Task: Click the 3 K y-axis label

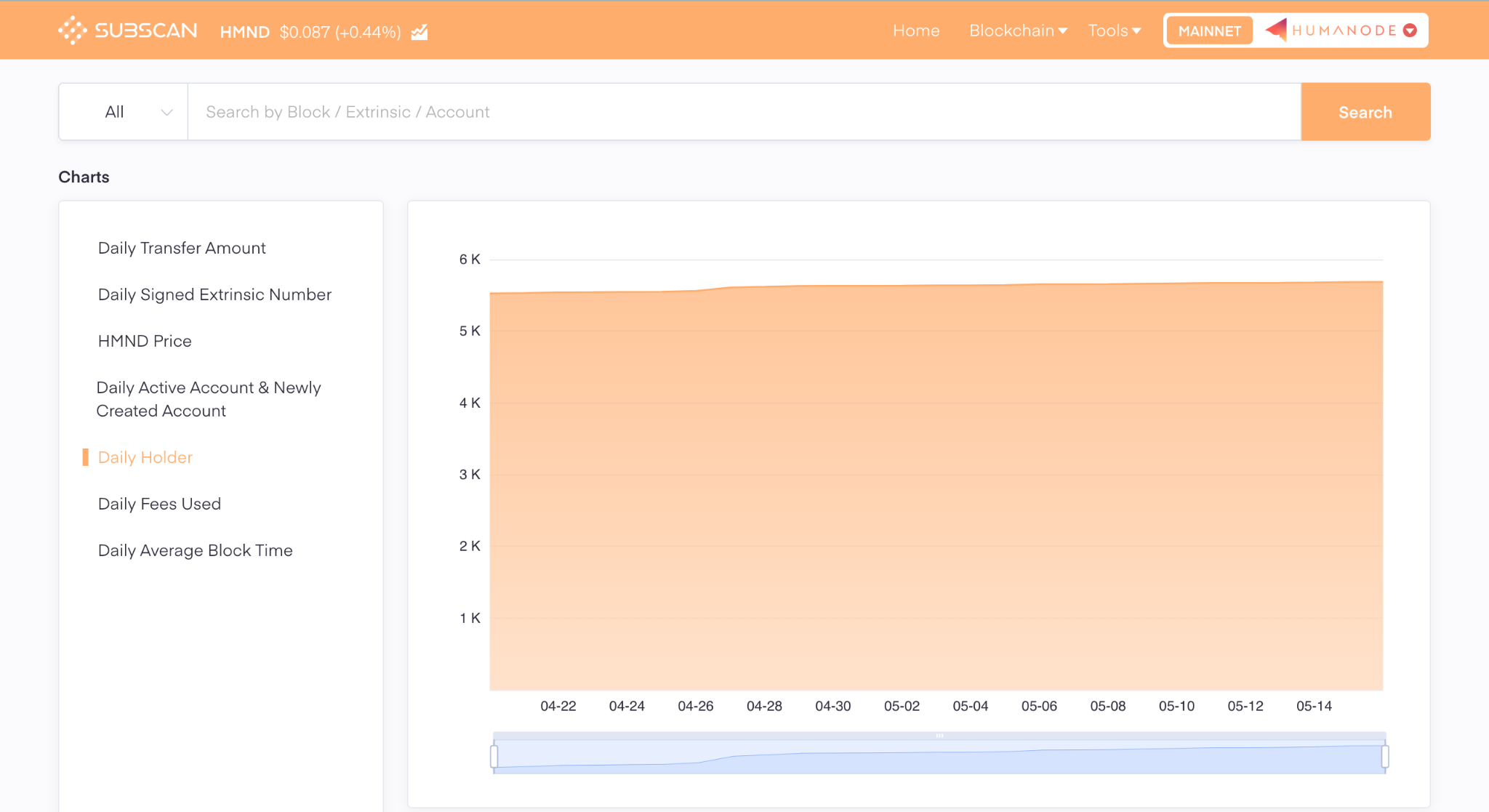Action: [470, 475]
